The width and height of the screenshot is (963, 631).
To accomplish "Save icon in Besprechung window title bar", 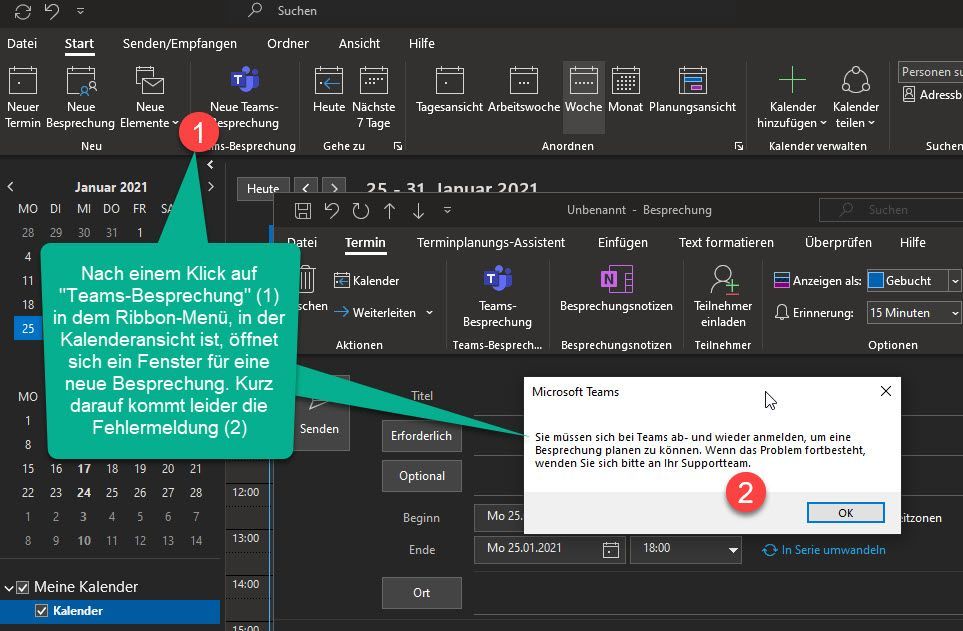I will (303, 211).
